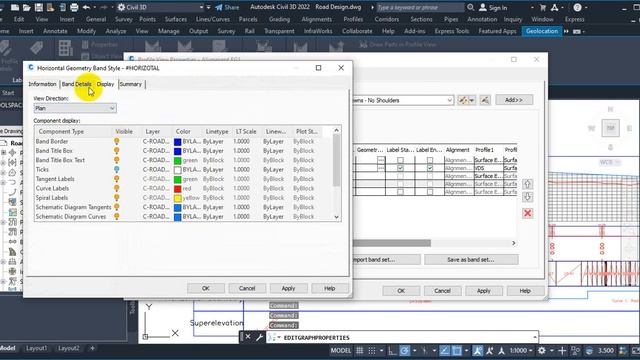Screen dimensions: 640x360
Task: Click the Open file folder icon
Action: coord(27,7)
